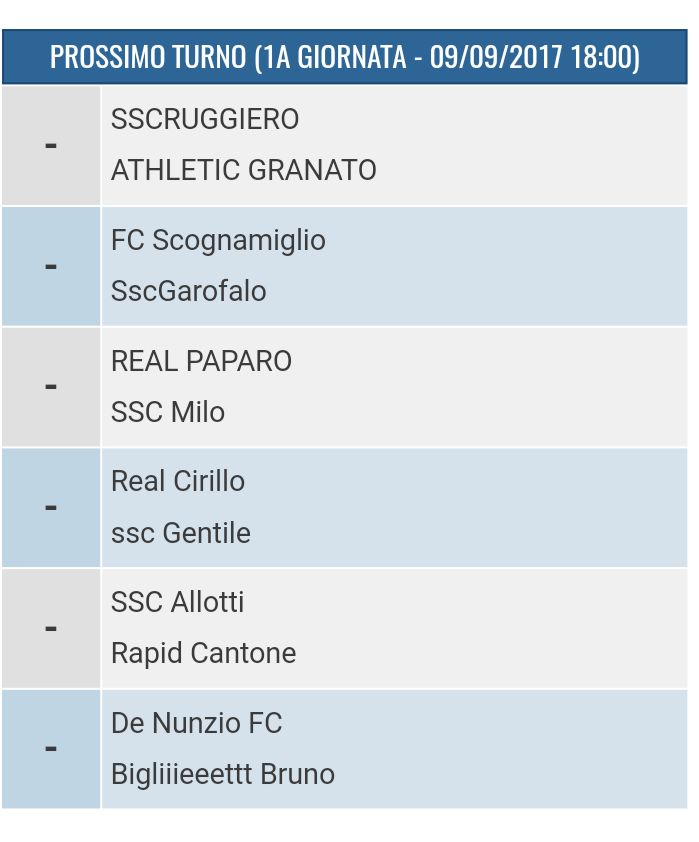Select score cell for REAL PAPARO match

[51, 387]
